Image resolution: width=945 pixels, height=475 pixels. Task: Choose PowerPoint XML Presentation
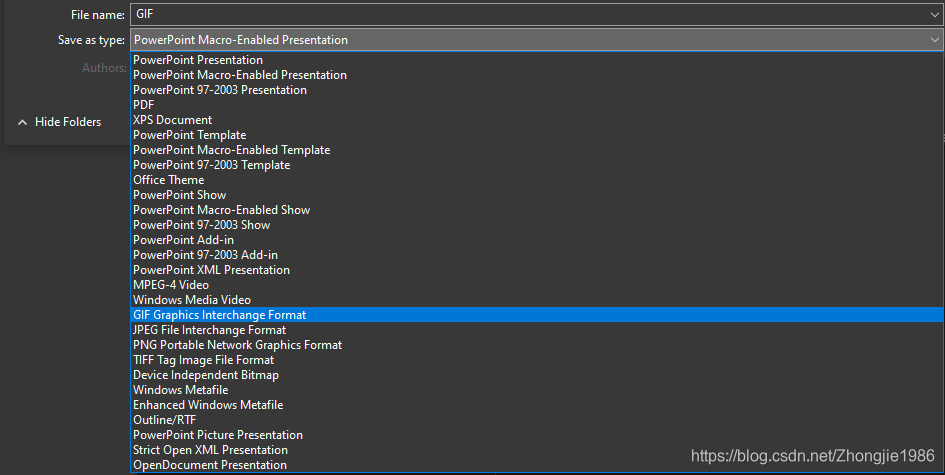coord(537,270)
